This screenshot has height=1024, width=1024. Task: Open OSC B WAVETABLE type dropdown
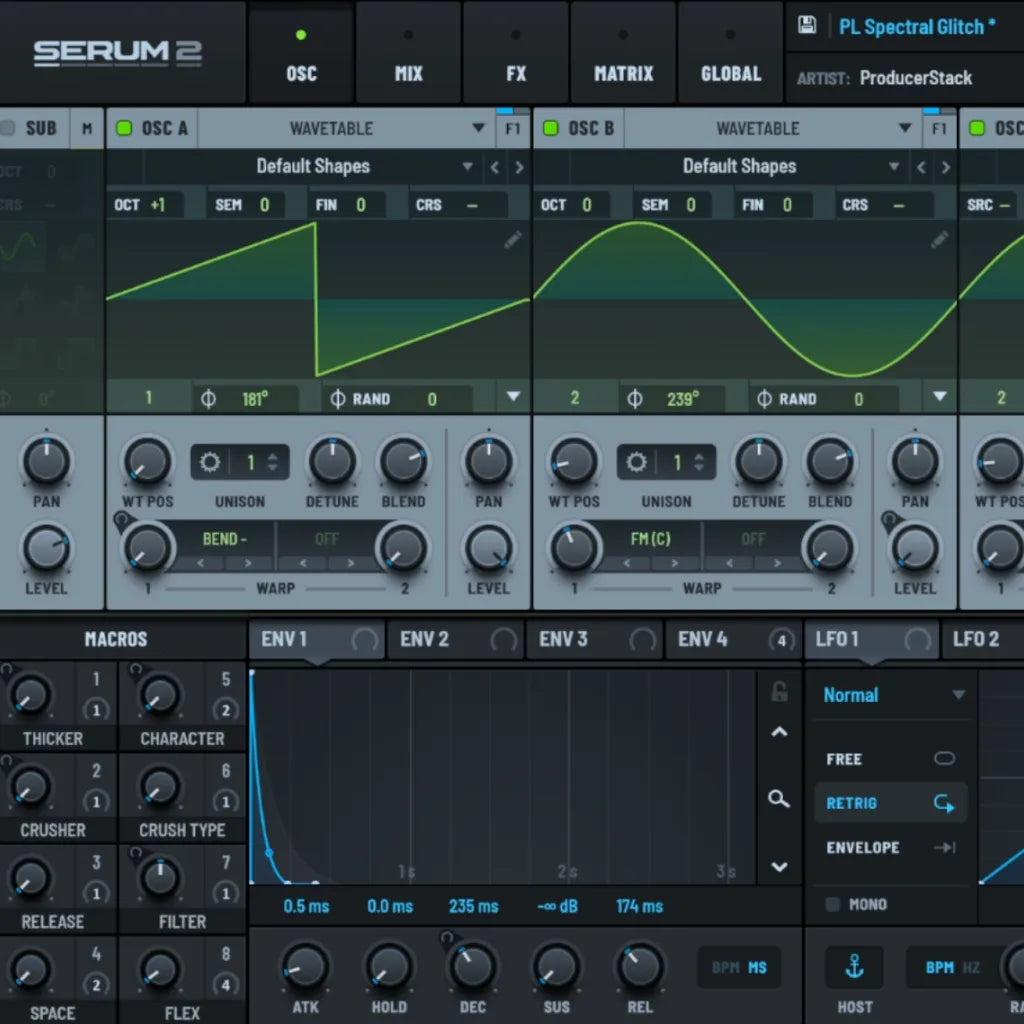[x=773, y=128]
